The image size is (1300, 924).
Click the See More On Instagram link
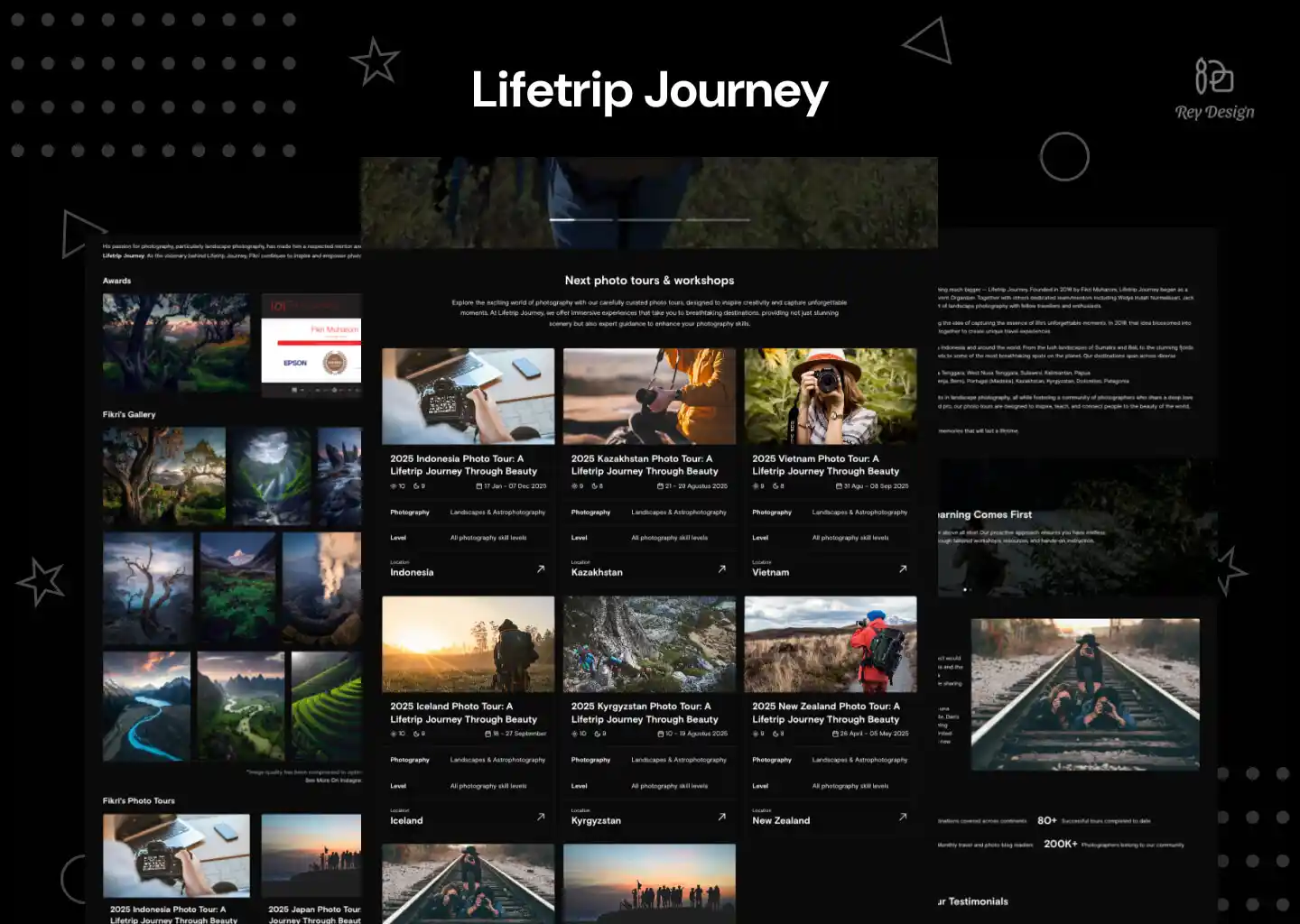click(333, 781)
